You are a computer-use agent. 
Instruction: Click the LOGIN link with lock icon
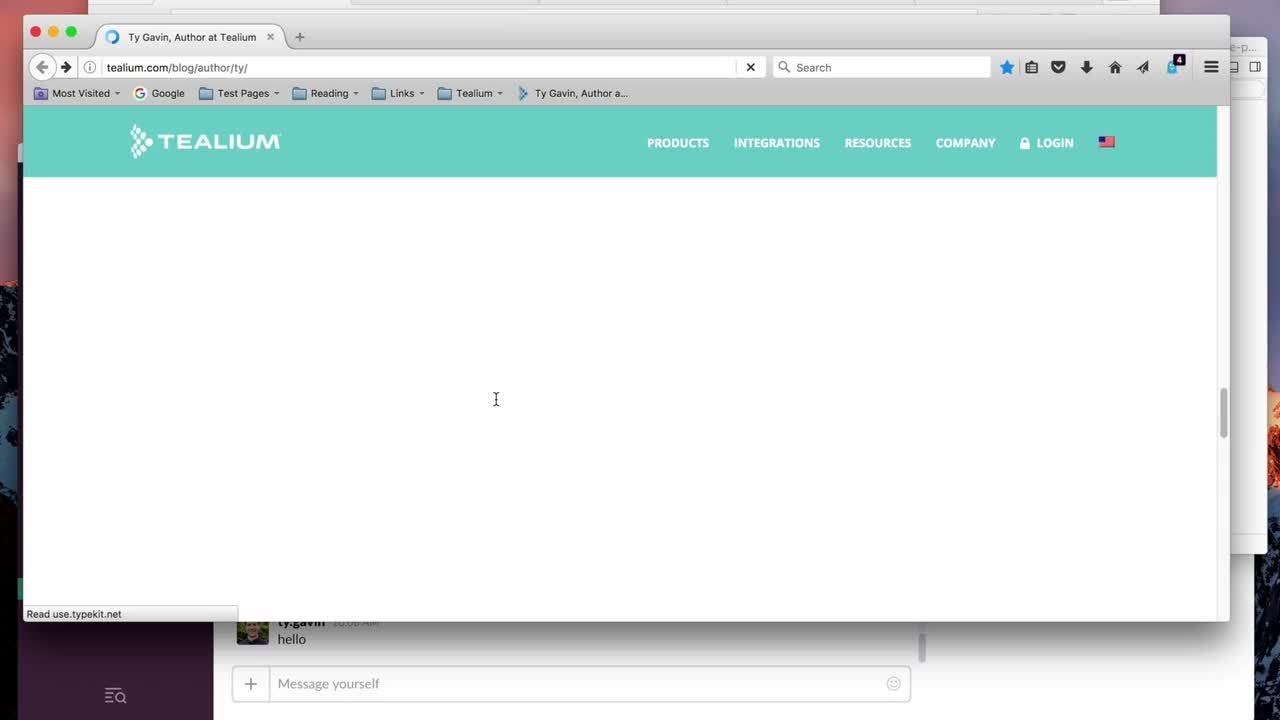point(1046,143)
